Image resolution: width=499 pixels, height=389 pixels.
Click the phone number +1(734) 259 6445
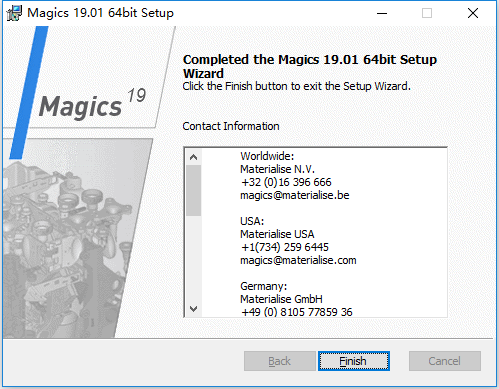pyautogui.click(x=285, y=247)
